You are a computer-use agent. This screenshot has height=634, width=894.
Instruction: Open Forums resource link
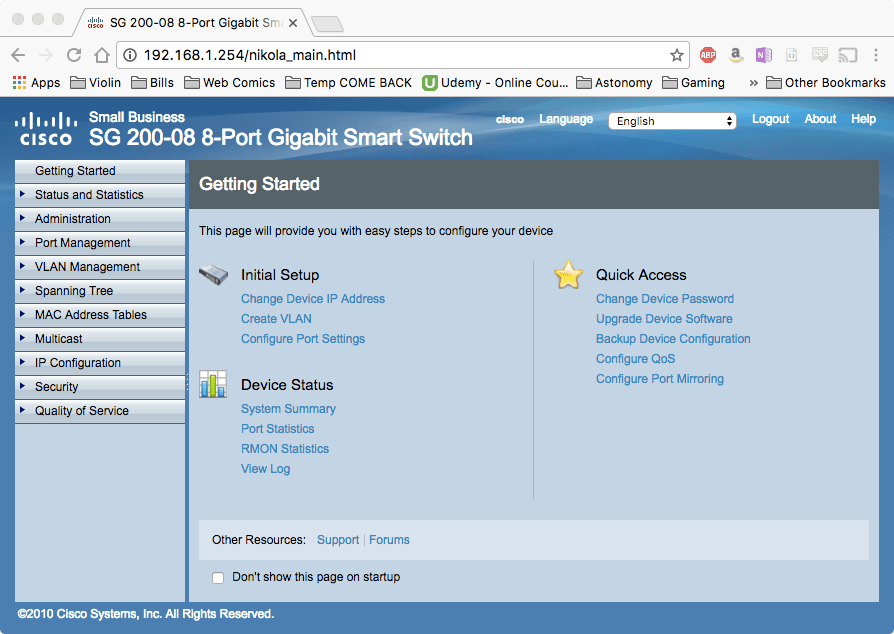coord(389,540)
